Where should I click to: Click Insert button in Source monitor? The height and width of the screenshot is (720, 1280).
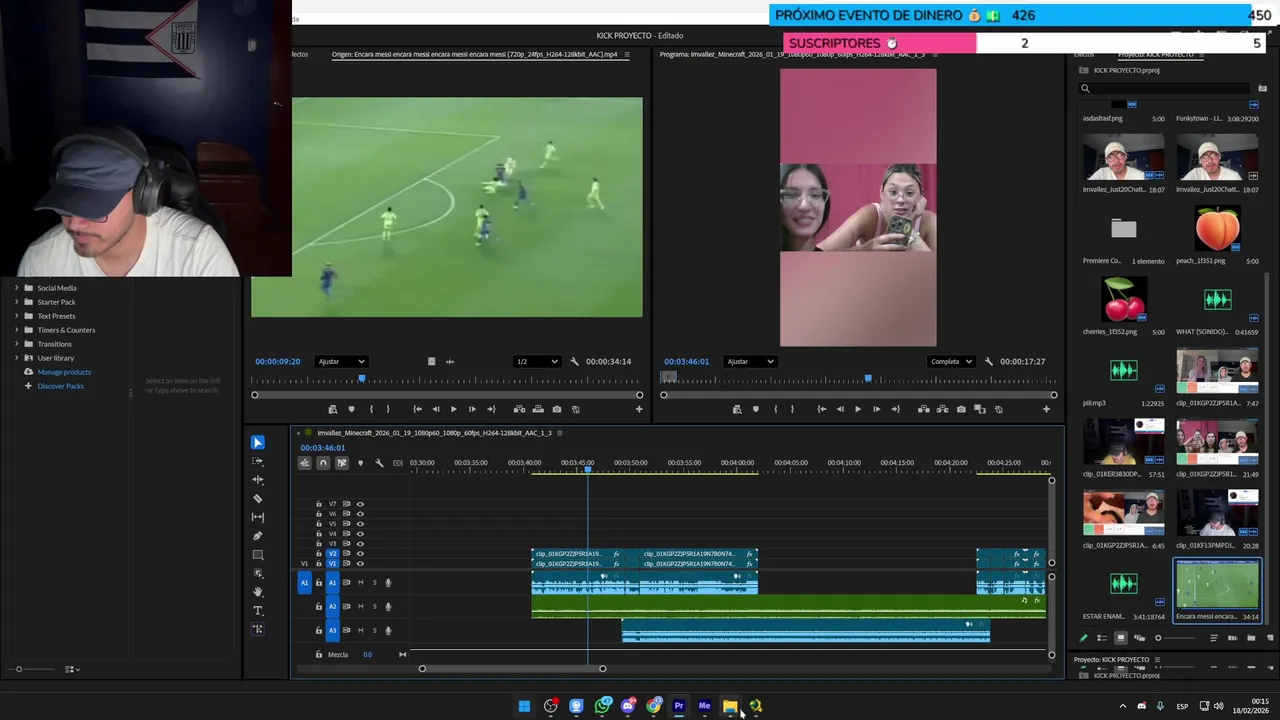(519, 409)
